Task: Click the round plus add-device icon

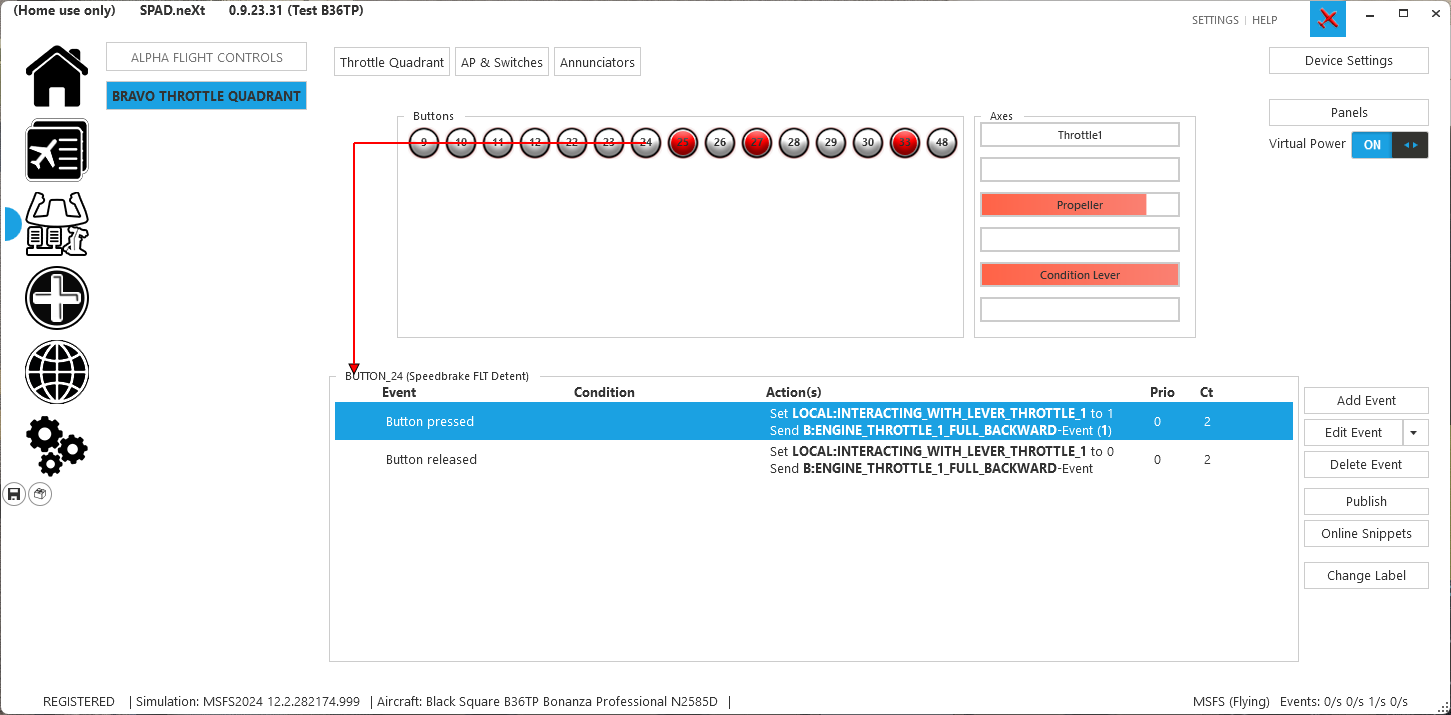Action: point(57,298)
